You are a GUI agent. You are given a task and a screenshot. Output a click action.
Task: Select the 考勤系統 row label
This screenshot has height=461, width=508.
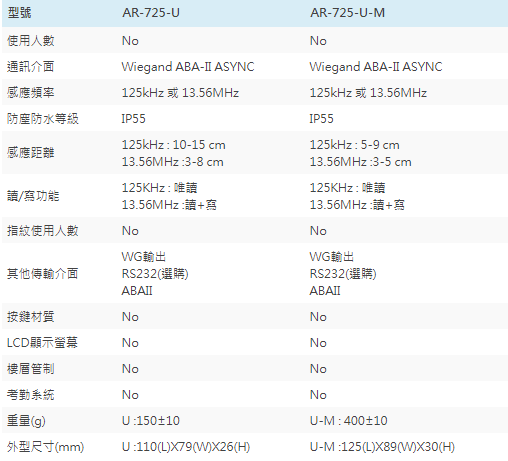point(31,395)
